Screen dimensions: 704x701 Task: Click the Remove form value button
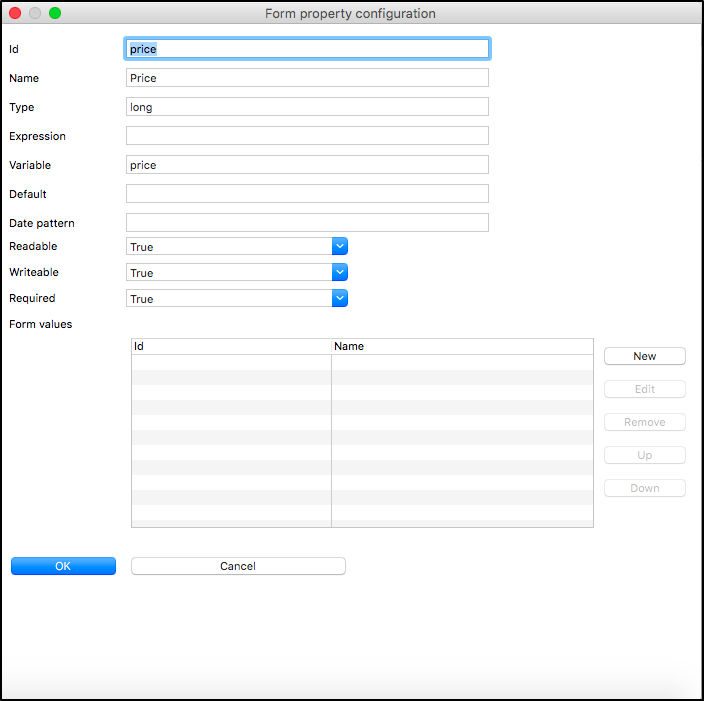point(644,422)
